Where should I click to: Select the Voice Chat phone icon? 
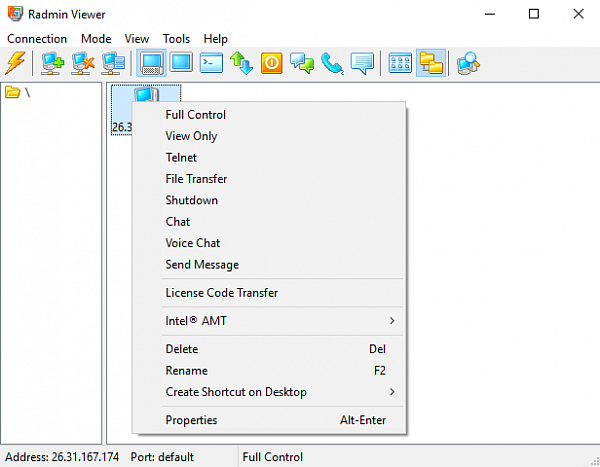[333, 63]
